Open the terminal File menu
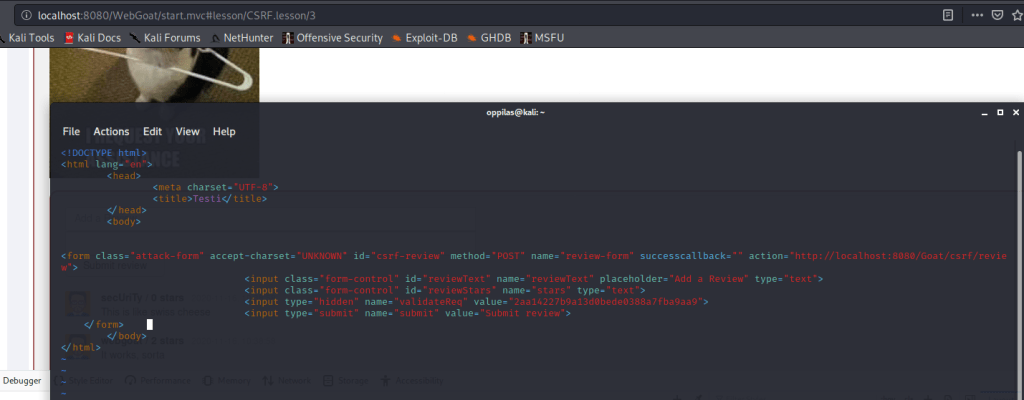The image size is (1024, 400). [x=71, y=132]
